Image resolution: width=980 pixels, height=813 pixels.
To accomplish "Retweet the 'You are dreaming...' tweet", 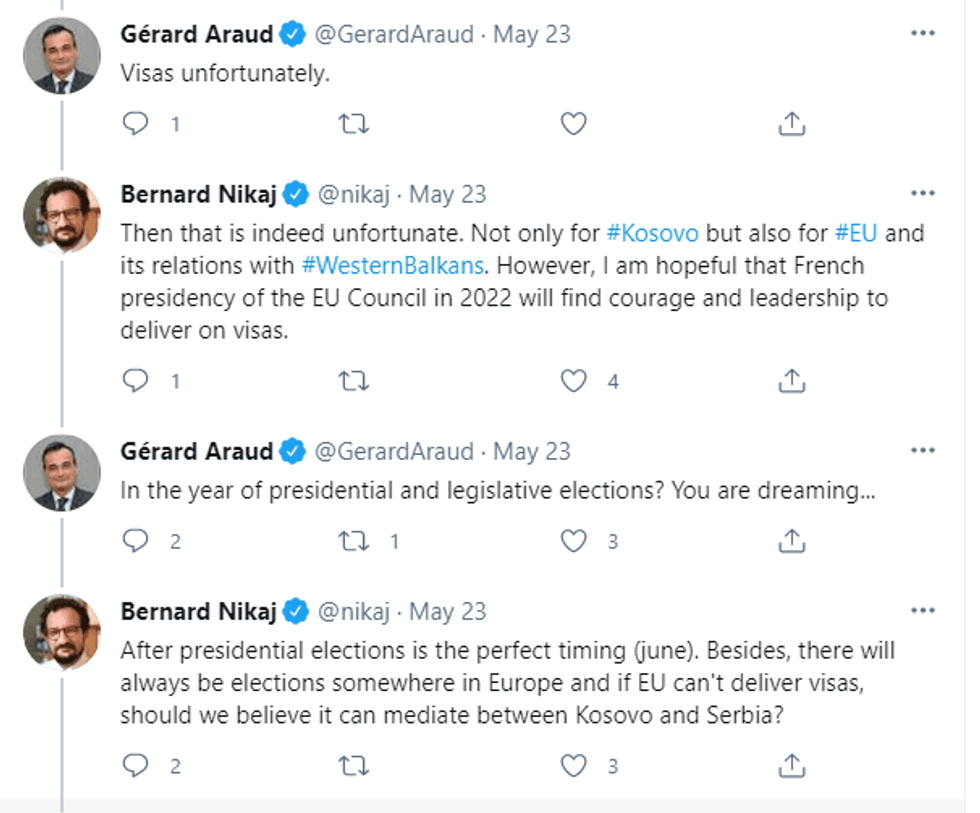I will [x=353, y=541].
